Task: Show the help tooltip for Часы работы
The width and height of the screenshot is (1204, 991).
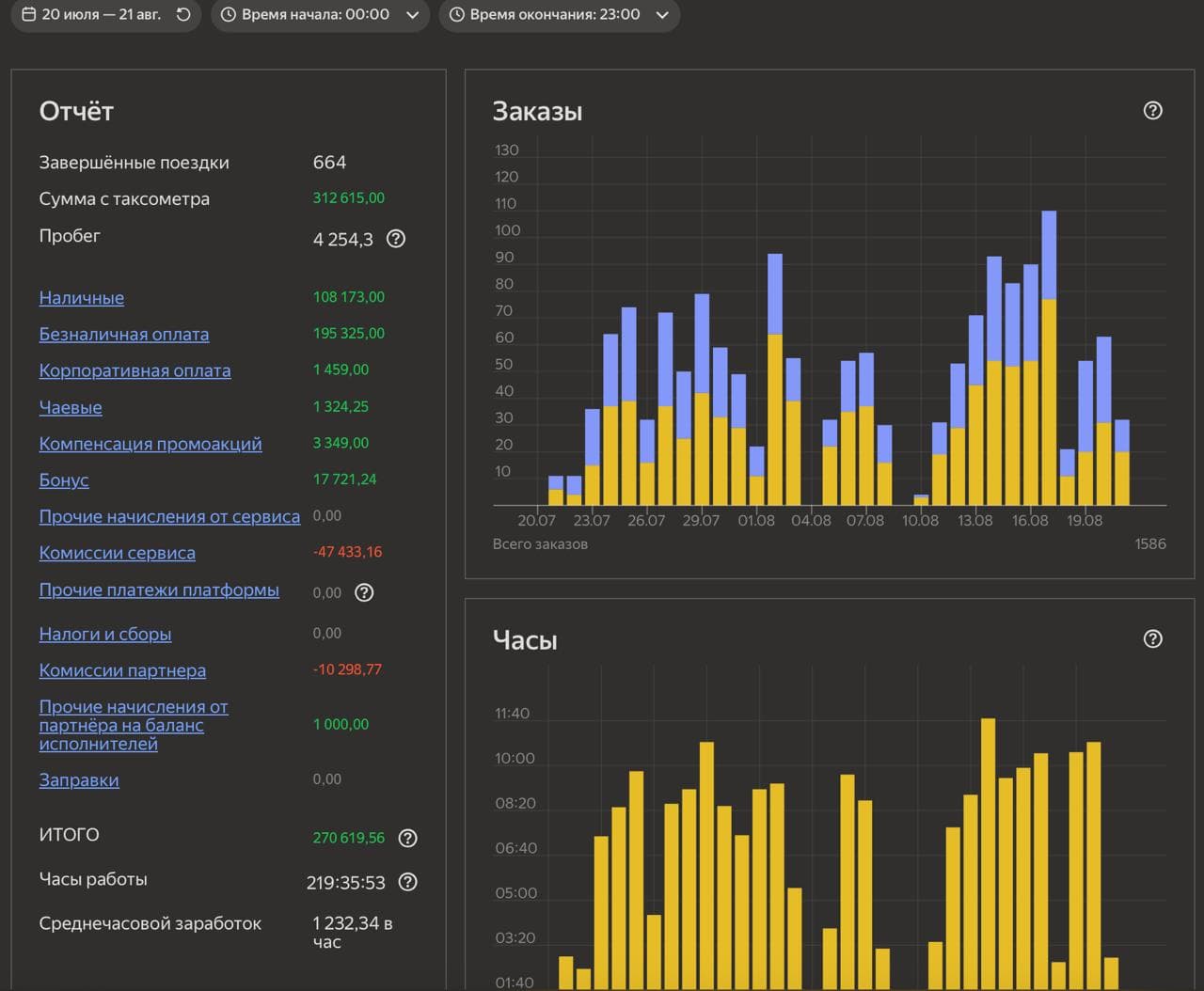Action: point(407,882)
